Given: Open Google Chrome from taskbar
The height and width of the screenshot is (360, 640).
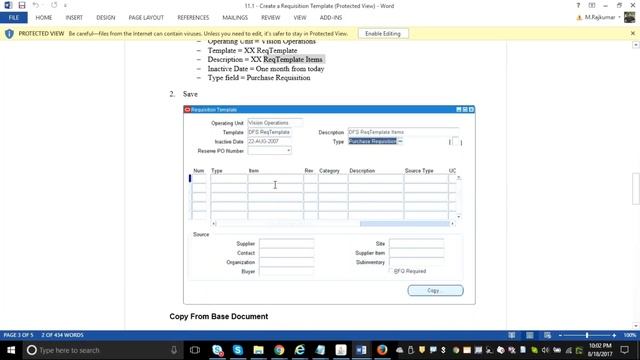Looking at the screenshot, I should (x=279, y=350).
